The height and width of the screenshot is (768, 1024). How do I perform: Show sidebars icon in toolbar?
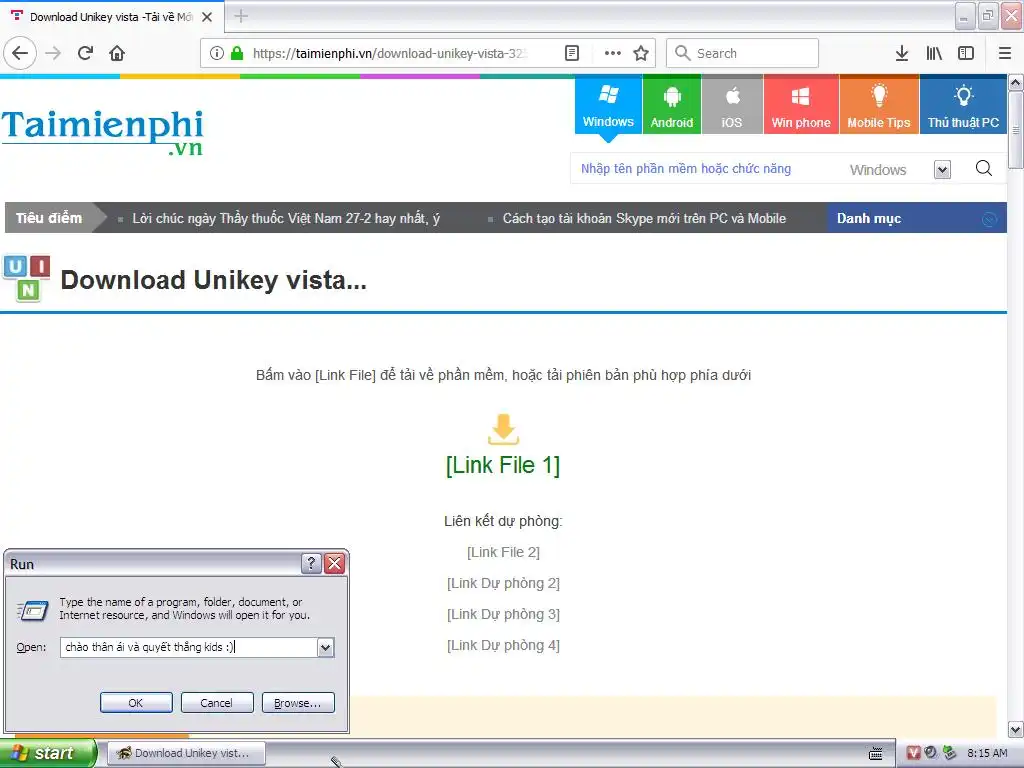966,53
